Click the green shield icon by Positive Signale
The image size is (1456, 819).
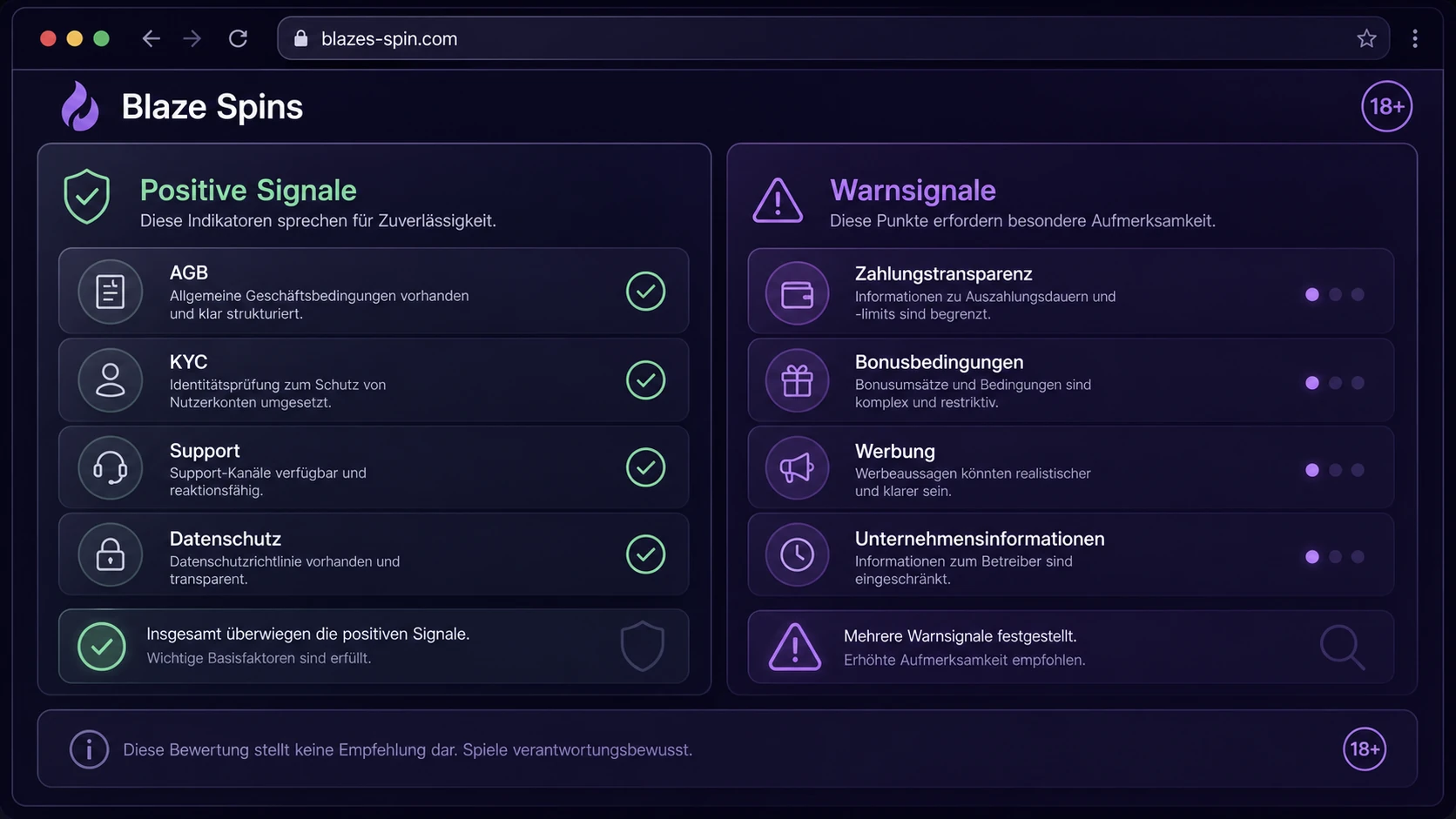(87, 197)
